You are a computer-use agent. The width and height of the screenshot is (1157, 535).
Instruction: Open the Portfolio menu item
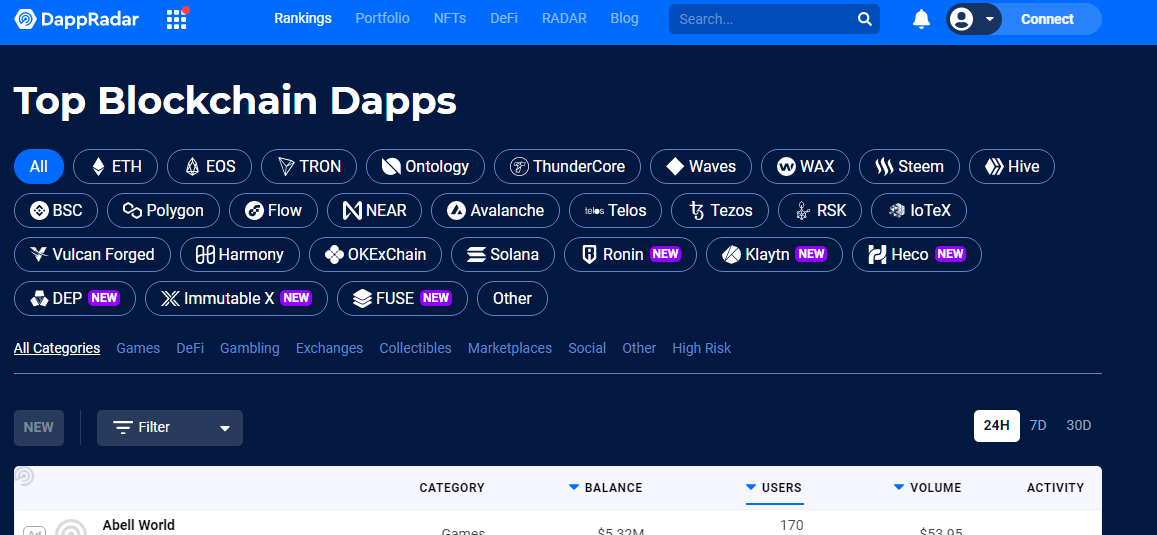tap(382, 18)
